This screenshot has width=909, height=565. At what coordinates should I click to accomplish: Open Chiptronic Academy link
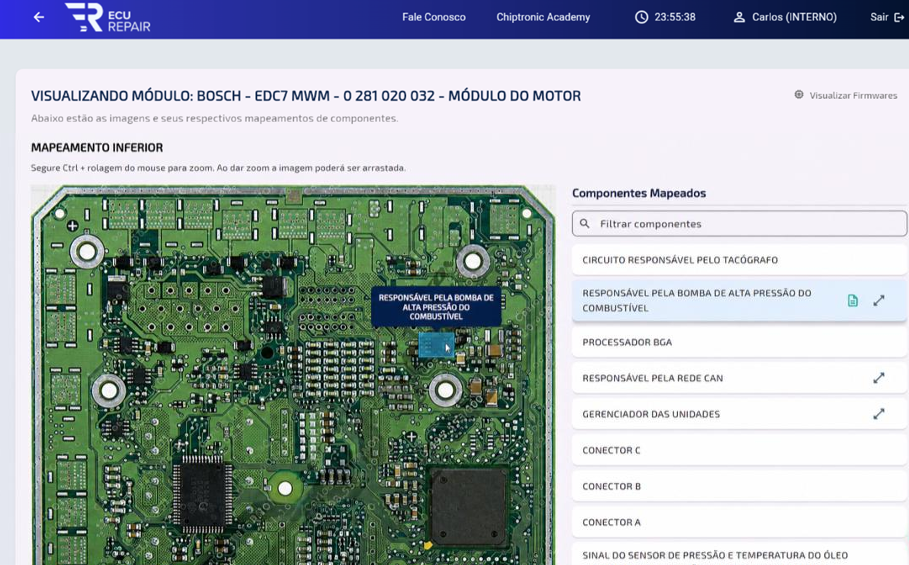pos(543,17)
